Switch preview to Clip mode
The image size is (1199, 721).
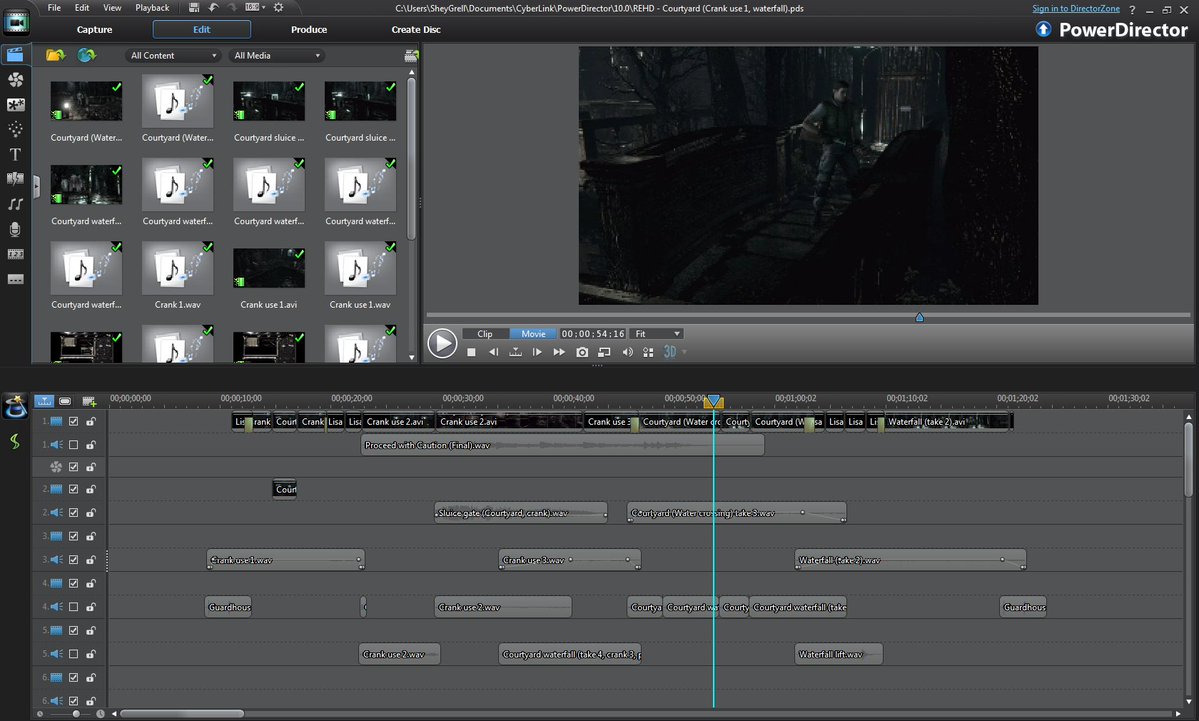484,333
